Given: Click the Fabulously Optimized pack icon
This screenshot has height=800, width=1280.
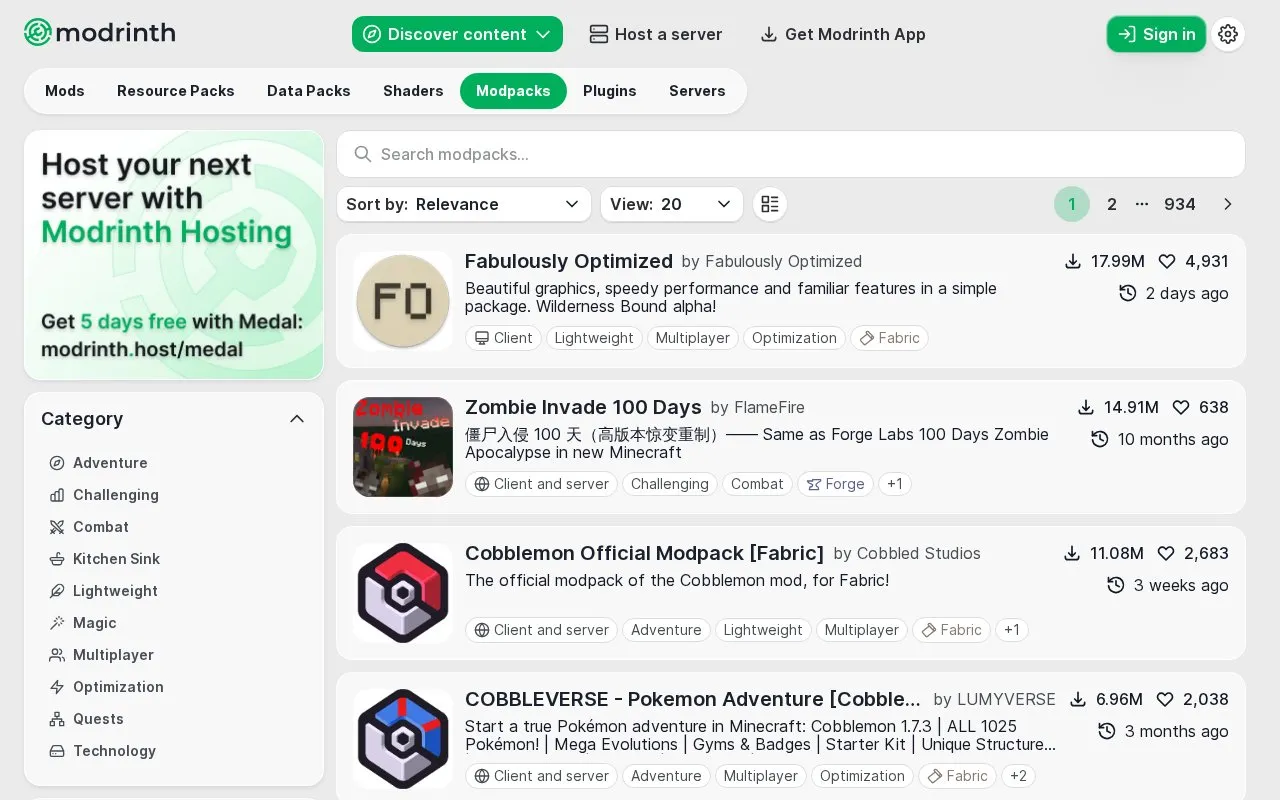Looking at the screenshot, I should coord(403,301).
